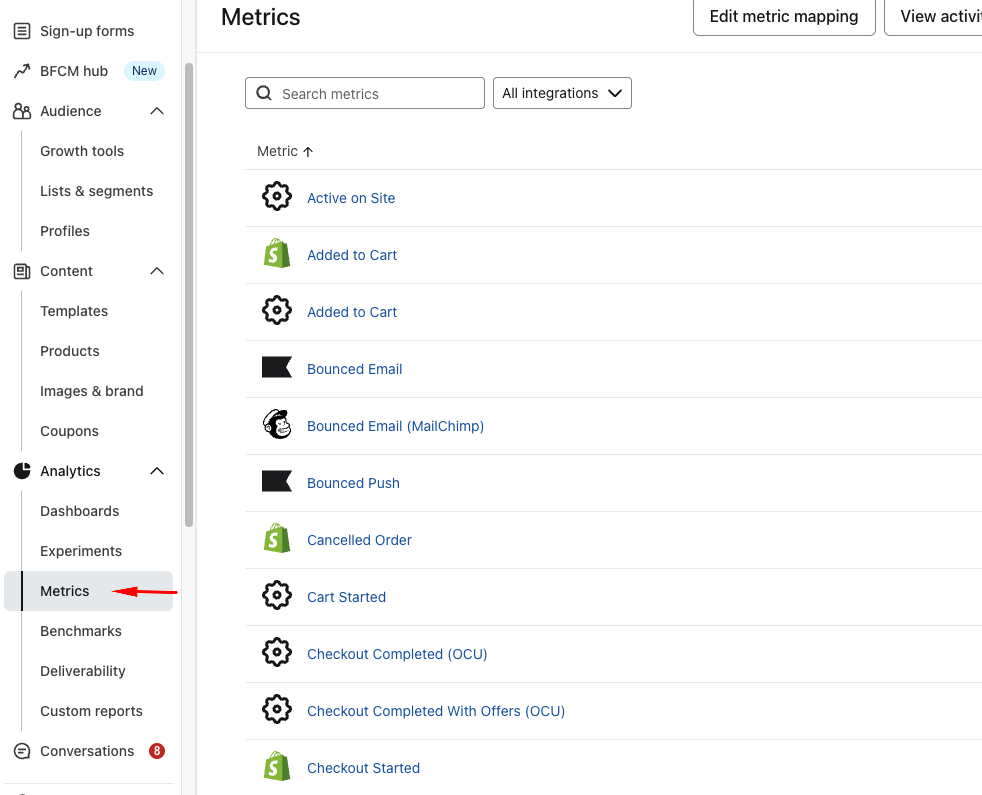Screen dimensions: 982x795
Task: Open the All integrations dropdown
Action: tap(562, 93)
